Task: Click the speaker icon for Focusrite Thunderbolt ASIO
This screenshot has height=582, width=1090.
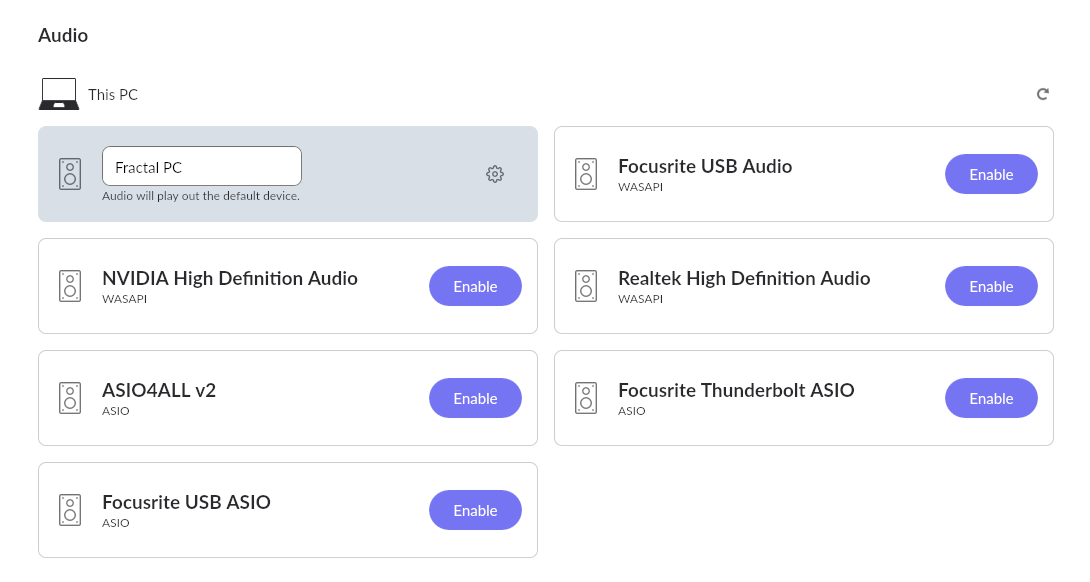Action: click(586, 398)
